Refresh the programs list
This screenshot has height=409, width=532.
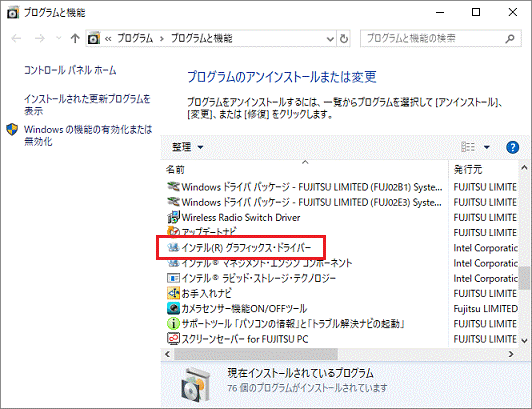344,39
